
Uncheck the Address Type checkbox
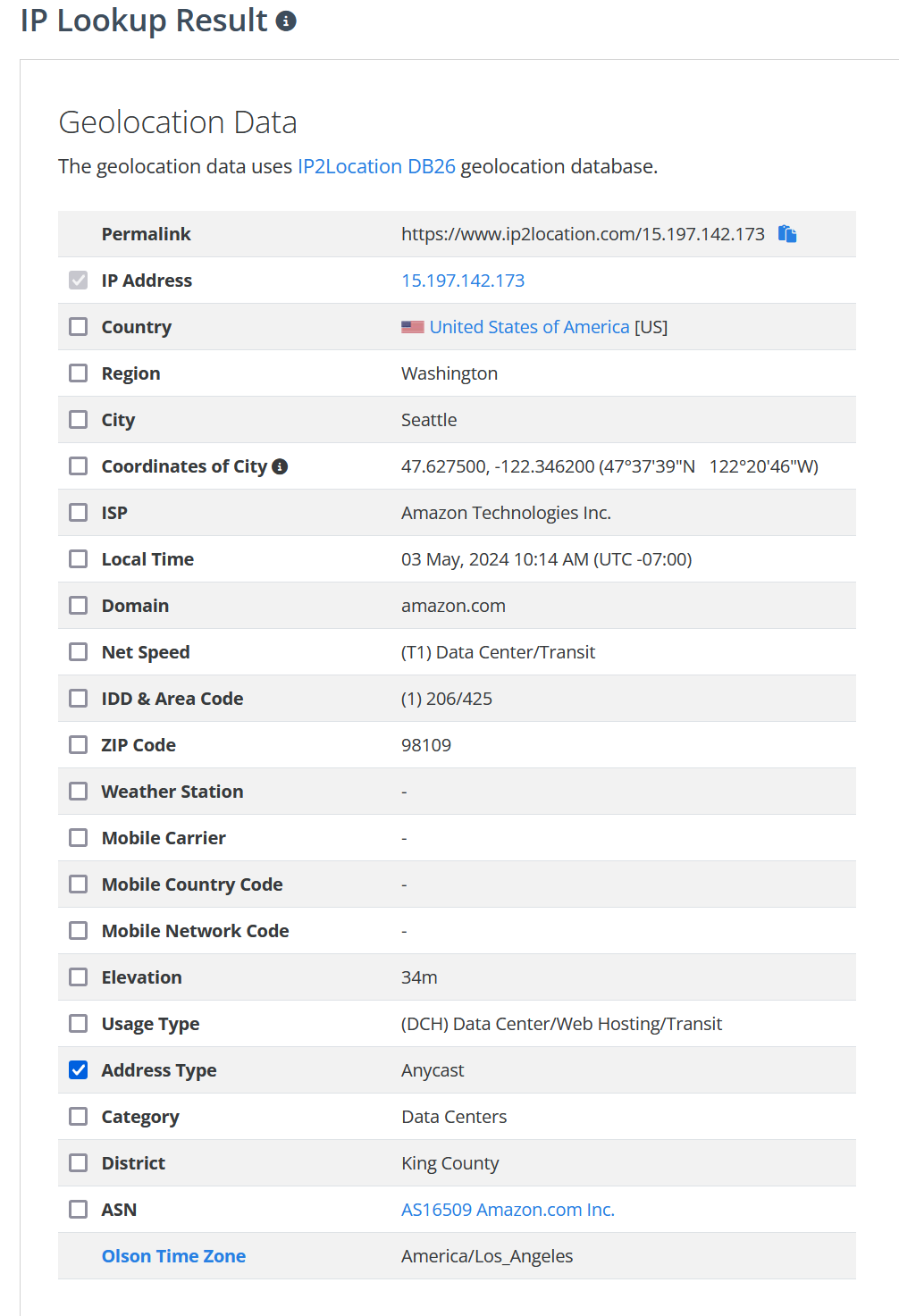click(x=79, y=1070)
